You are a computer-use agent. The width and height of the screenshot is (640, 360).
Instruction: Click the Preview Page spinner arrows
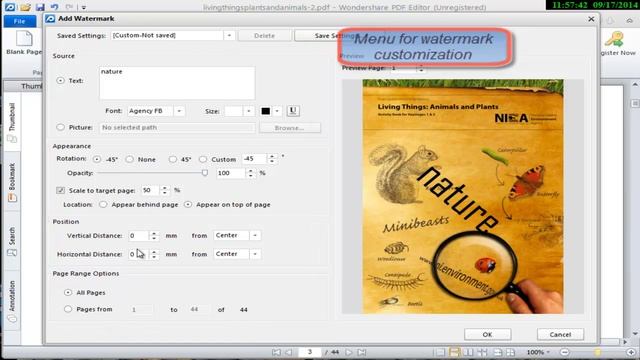pos(421,68)
